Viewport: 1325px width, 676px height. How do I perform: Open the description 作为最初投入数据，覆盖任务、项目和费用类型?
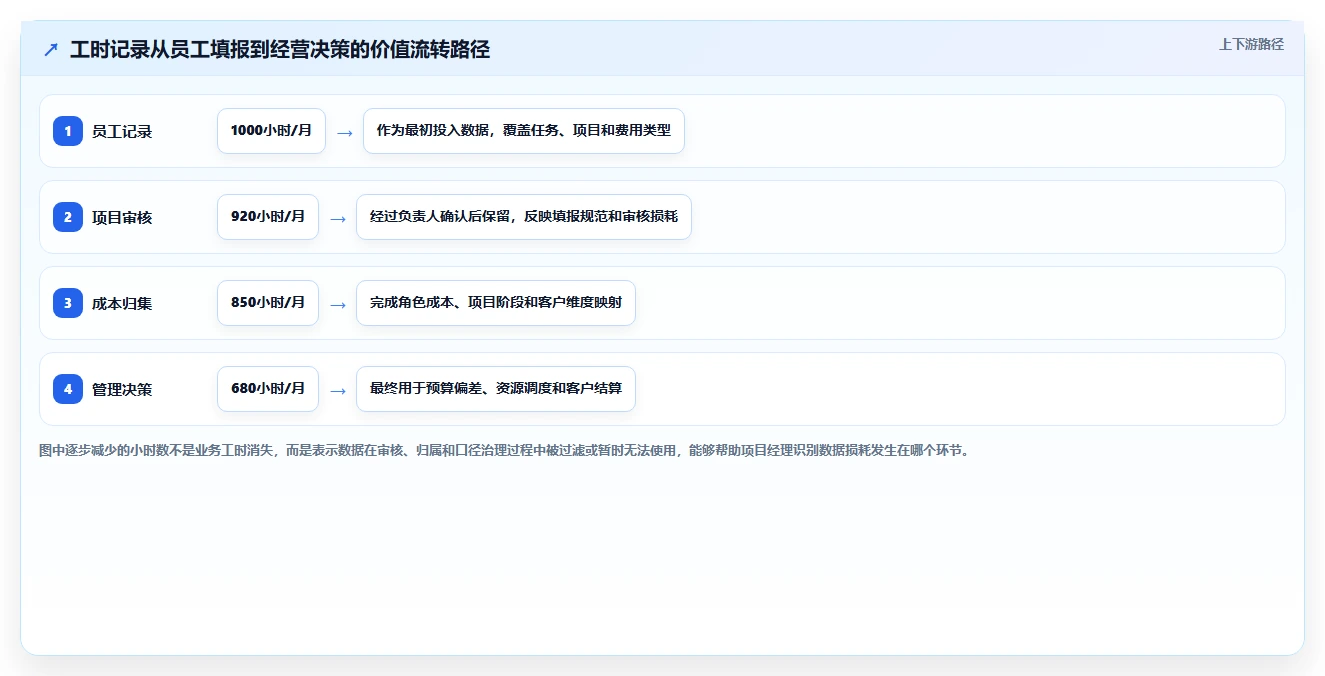(x=524, y=131)
